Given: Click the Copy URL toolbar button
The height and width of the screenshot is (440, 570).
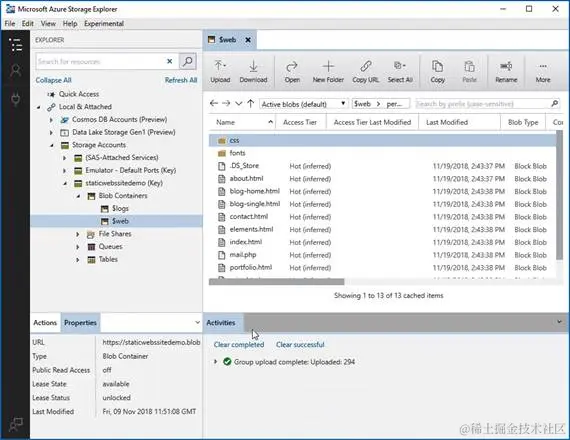Looking at the screenshot, I should (x=366, y=72).
